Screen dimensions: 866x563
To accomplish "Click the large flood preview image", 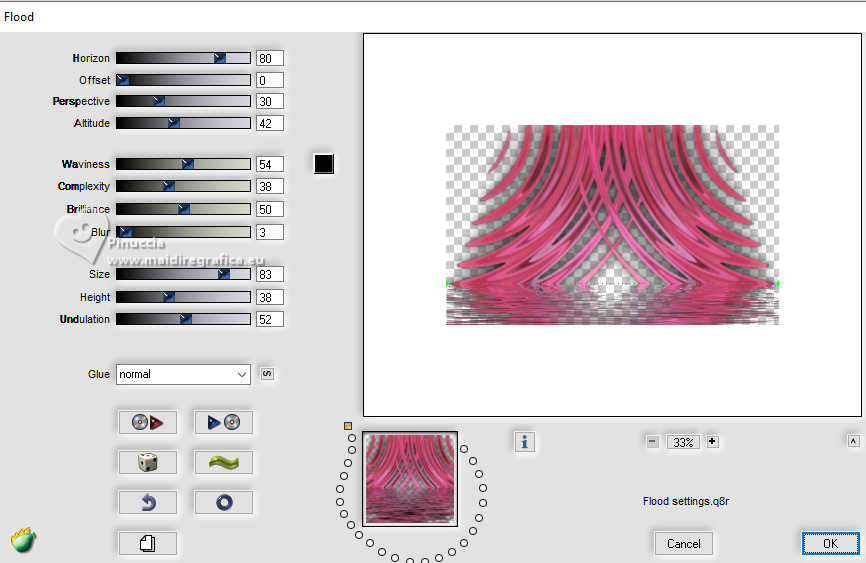I will pyautogui.click(x=612, y=225).
